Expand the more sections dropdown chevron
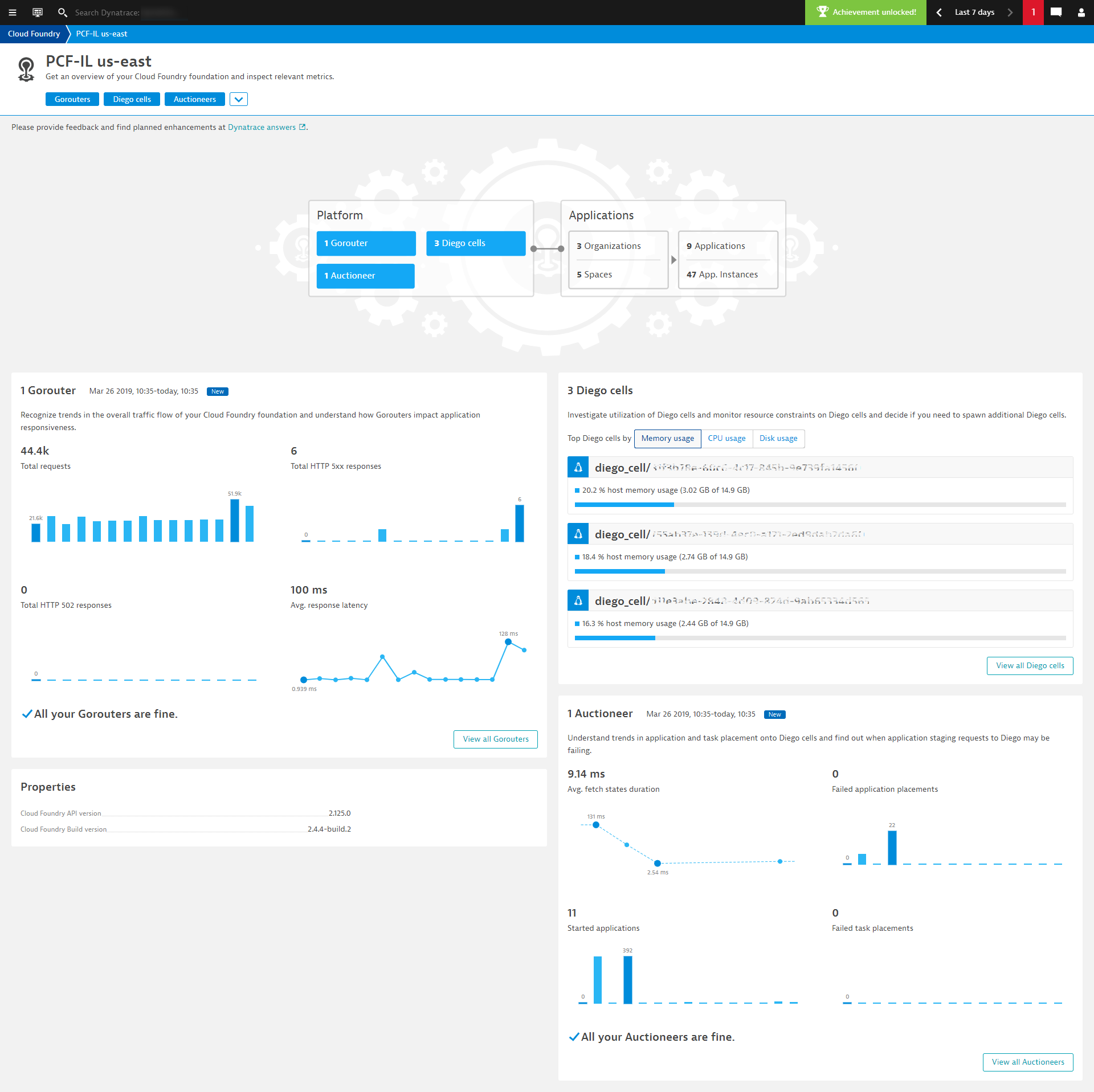The width and height of the screenshot is (1094, 1092). tap(239, 99)
